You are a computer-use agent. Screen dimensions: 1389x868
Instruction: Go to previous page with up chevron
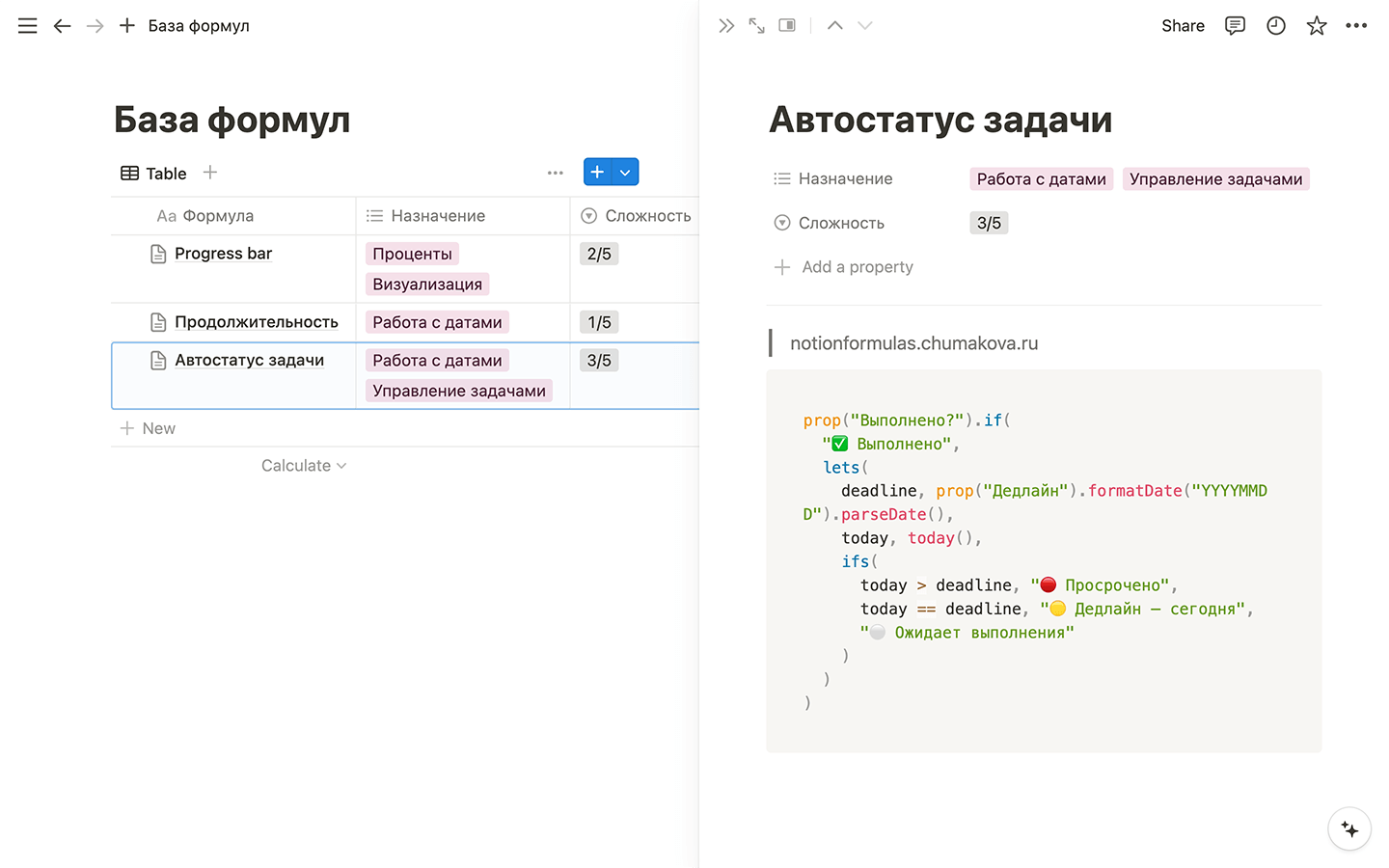(835, 26)
